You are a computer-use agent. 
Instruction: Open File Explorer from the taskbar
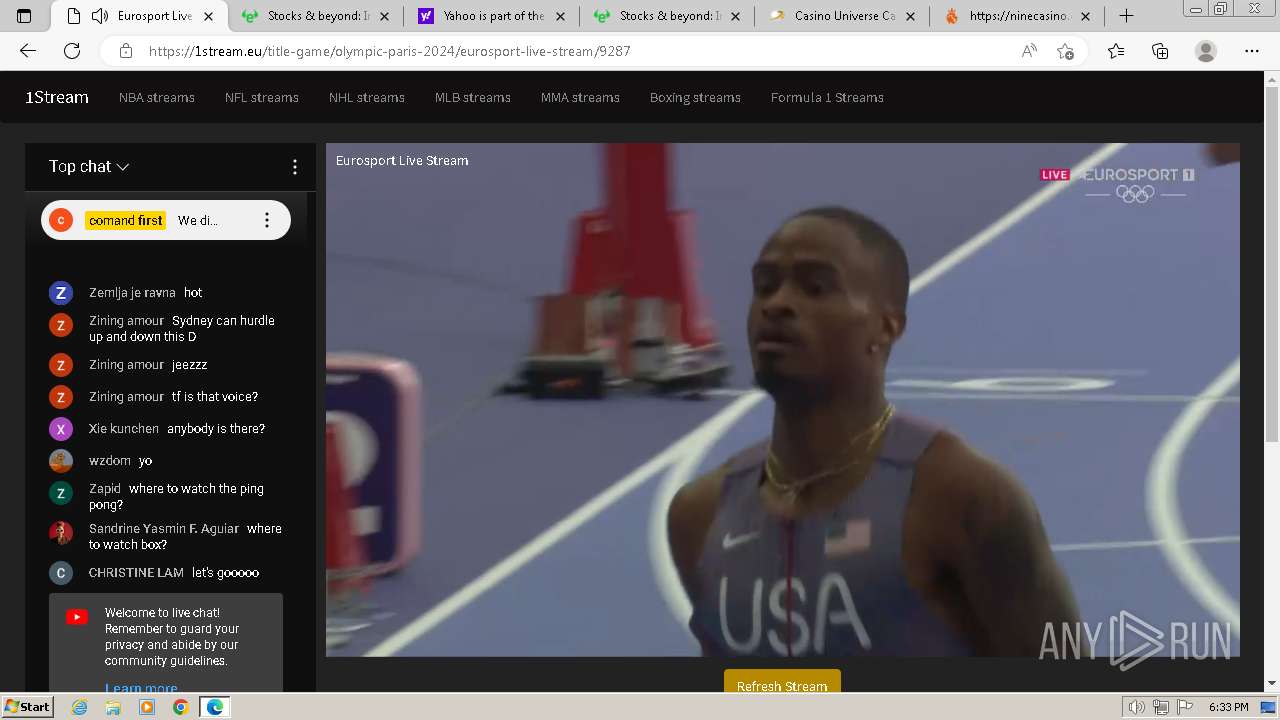pyautogui.click(x=113, y=707)
